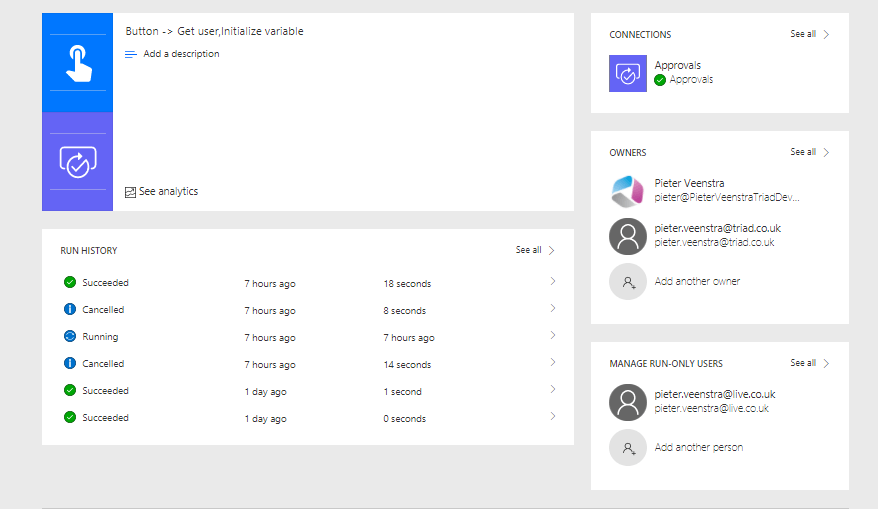Open the Approvals connection icon
Image resolution: width=878 pixels, height=509 pixels.
[628, 73]
